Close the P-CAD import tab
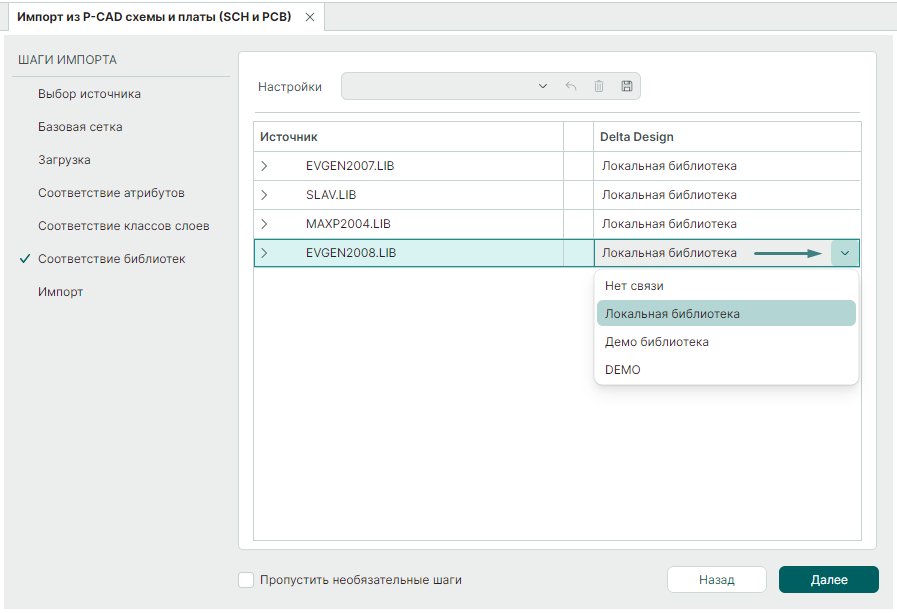Screen dimensions: 897x613 310,17
